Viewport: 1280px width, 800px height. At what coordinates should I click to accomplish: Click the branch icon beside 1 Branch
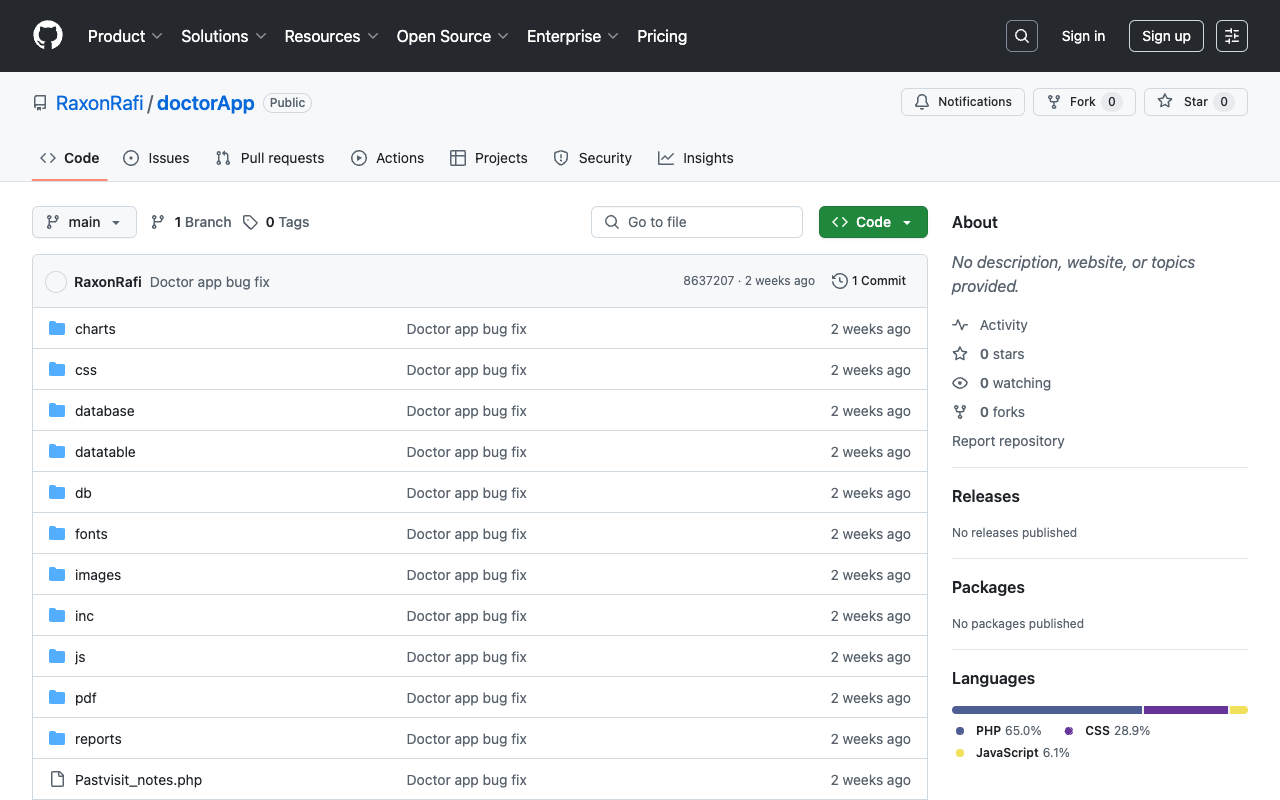(158, 222)
